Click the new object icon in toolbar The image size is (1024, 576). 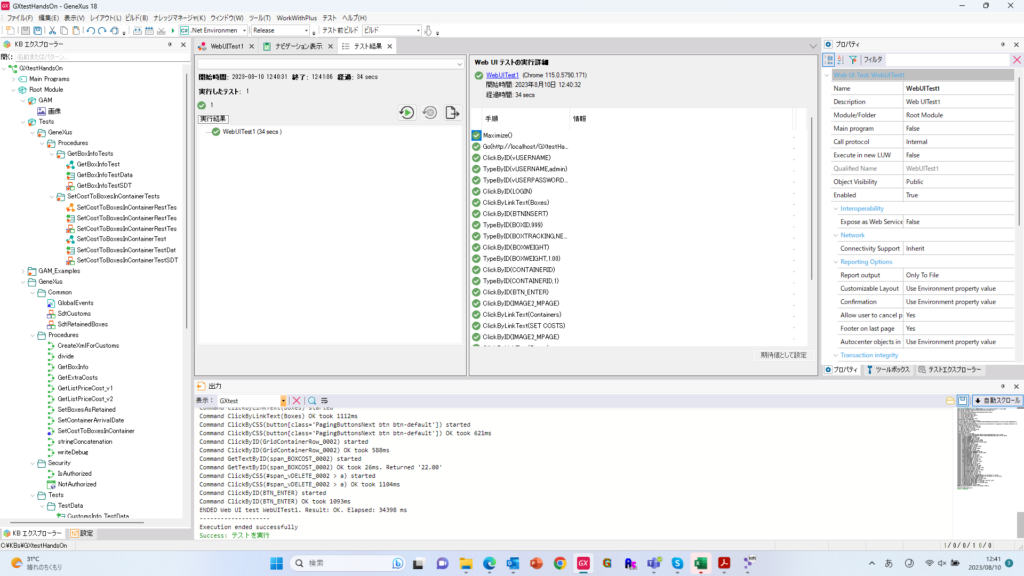click(10, 31)
